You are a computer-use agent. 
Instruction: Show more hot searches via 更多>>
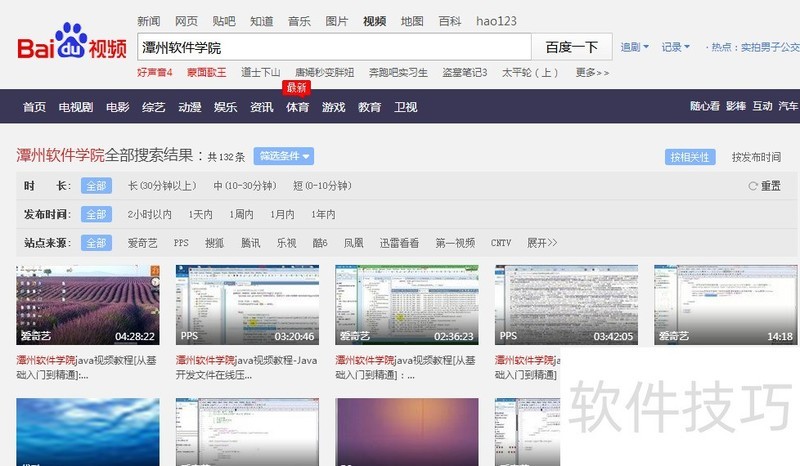[x=592, y=72]
